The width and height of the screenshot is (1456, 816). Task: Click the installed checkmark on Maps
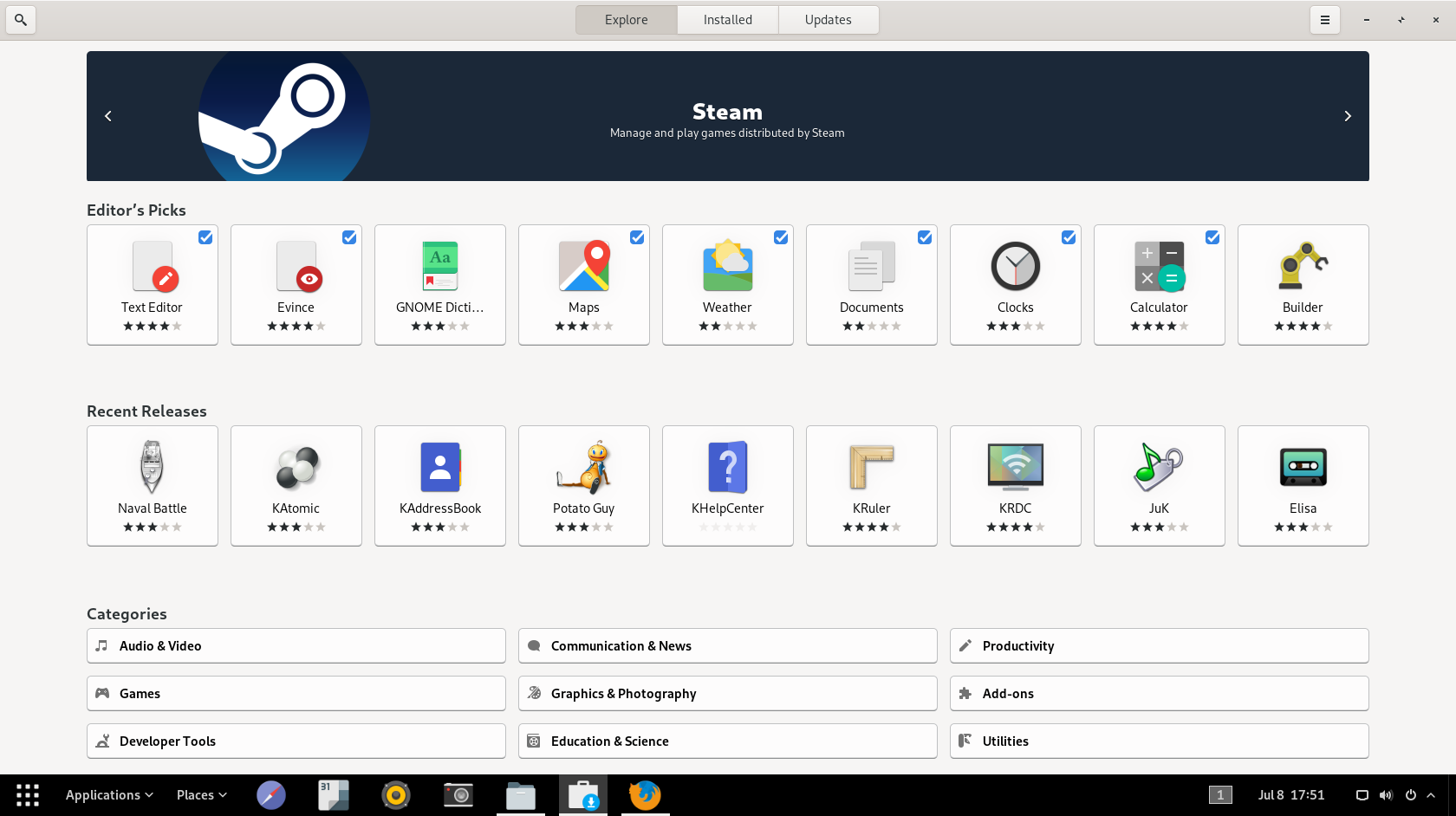(637, 237)
